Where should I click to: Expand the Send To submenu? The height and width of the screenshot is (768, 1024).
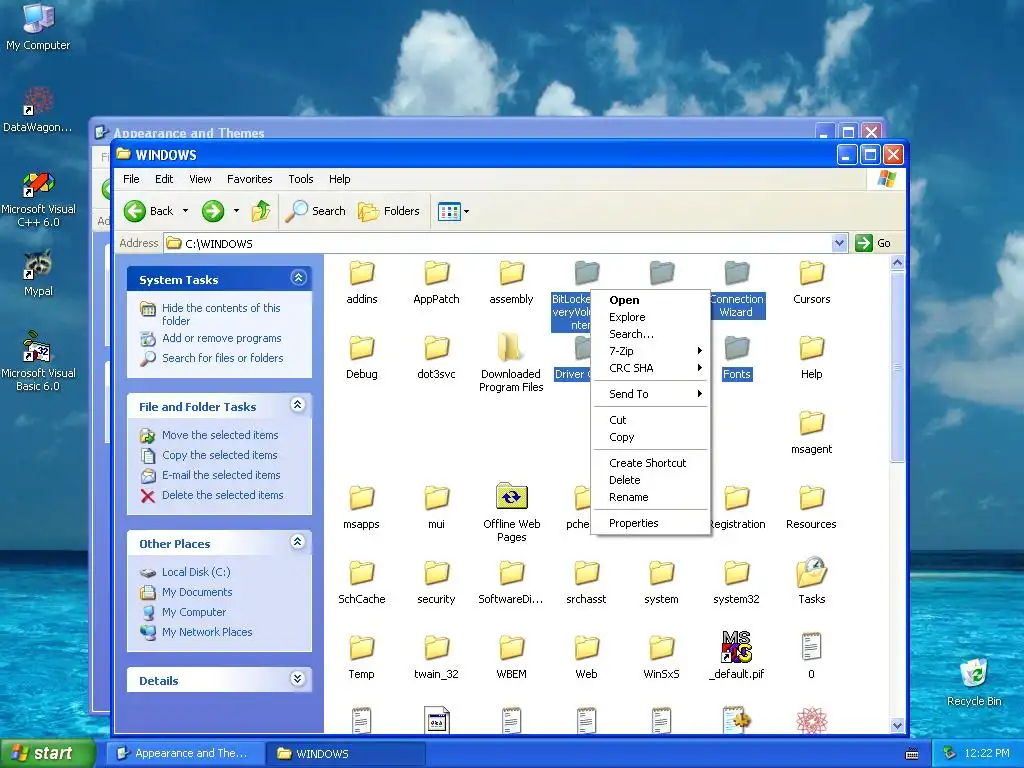tap(650, 394)
